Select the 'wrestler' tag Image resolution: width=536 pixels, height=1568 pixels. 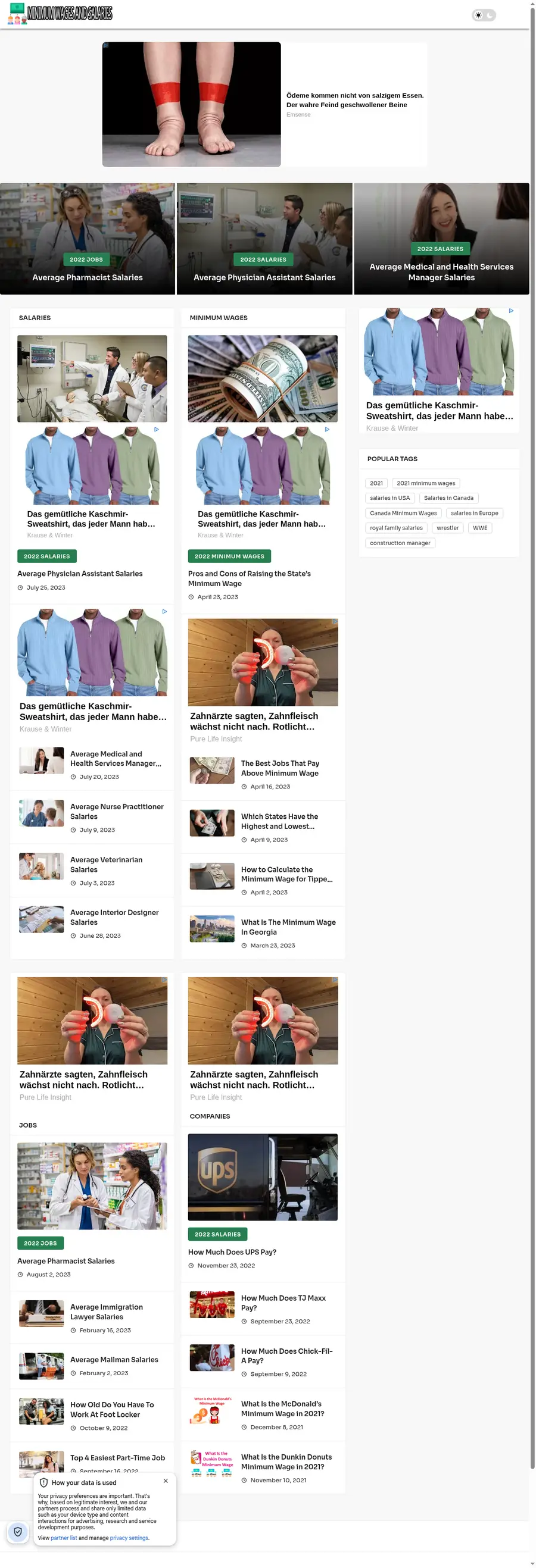pyautogui.click(x=448, y=528)
